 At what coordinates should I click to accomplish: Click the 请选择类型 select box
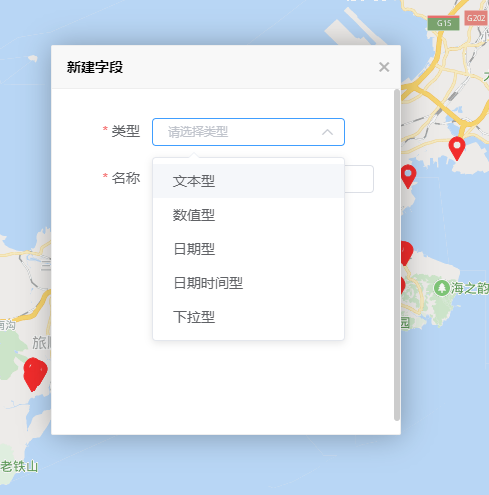[248, 132]
